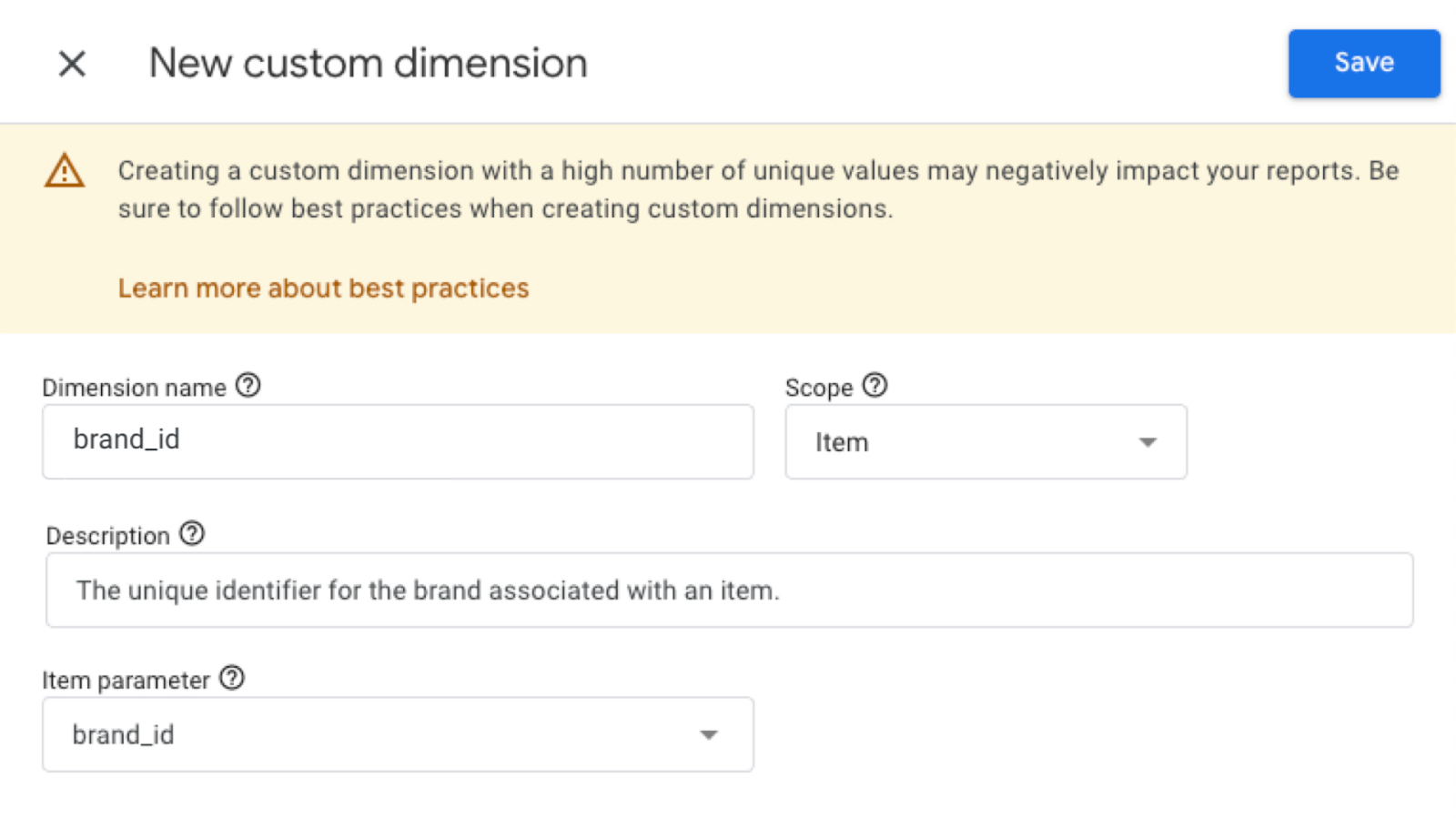
Task: Save the new custom dimension
Action: [x=1363, y=63]
